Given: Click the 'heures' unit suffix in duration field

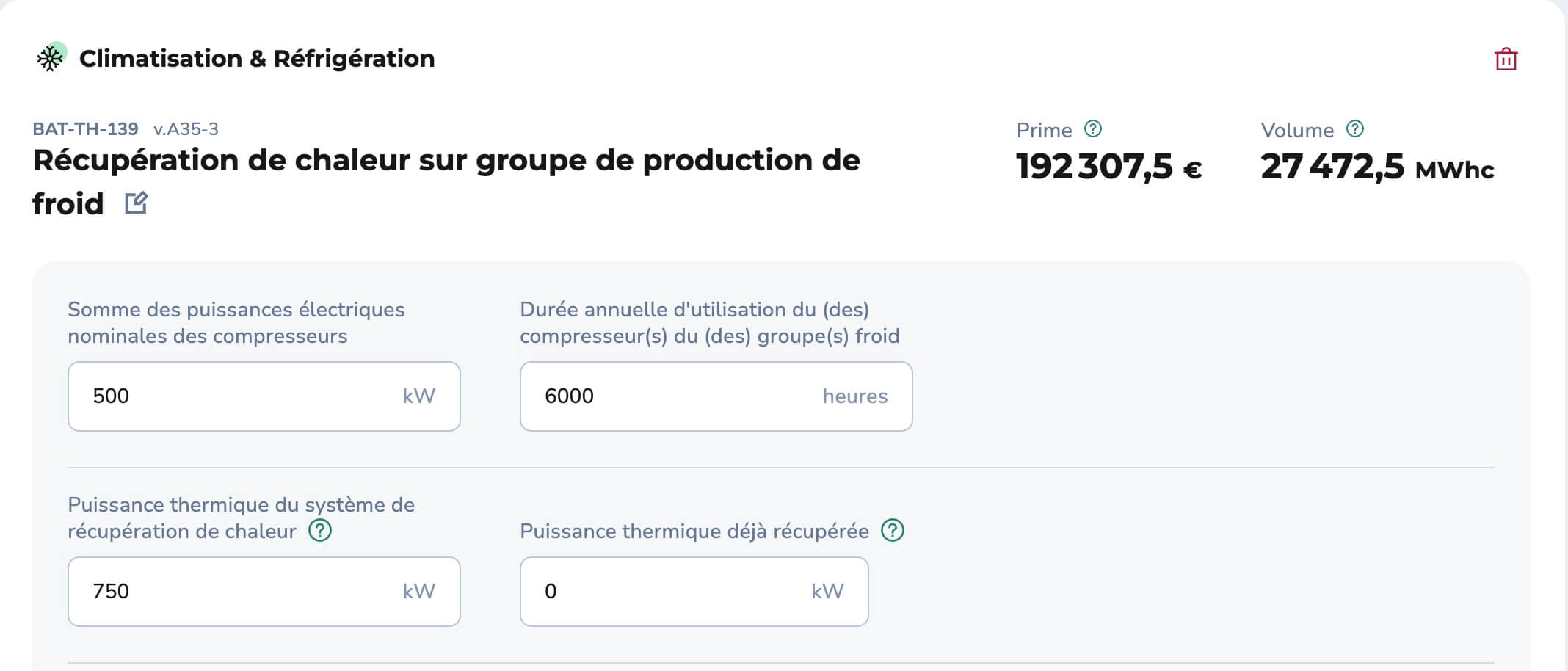Looking at the screenshot, I should (x=854, y=396).
